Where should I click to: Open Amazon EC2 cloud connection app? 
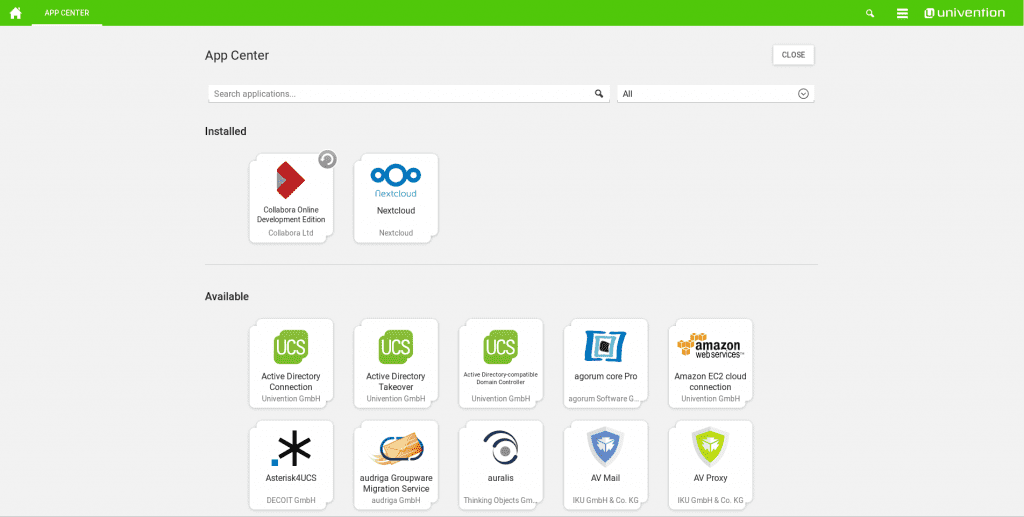[711, 364]
